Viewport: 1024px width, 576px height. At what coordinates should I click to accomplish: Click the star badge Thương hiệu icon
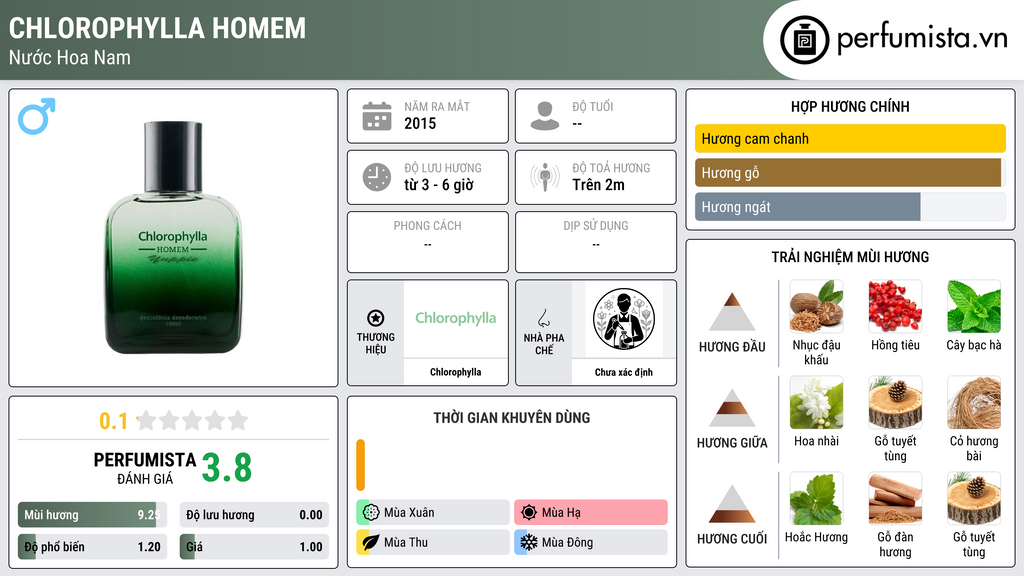pos(376,318)
